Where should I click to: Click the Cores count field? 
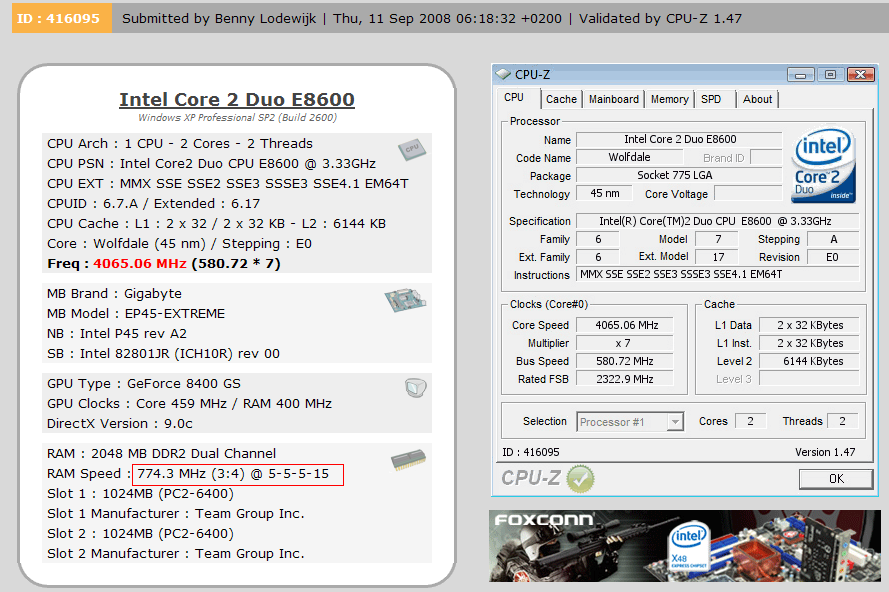pos(751,421)
